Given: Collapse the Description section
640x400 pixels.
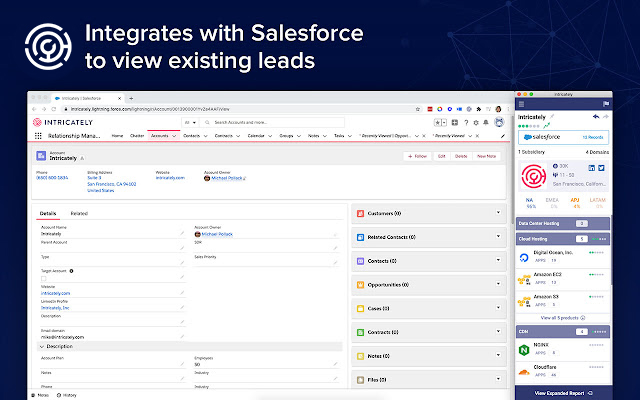Looking at the screenshot, I should click(x=42, y=346).
